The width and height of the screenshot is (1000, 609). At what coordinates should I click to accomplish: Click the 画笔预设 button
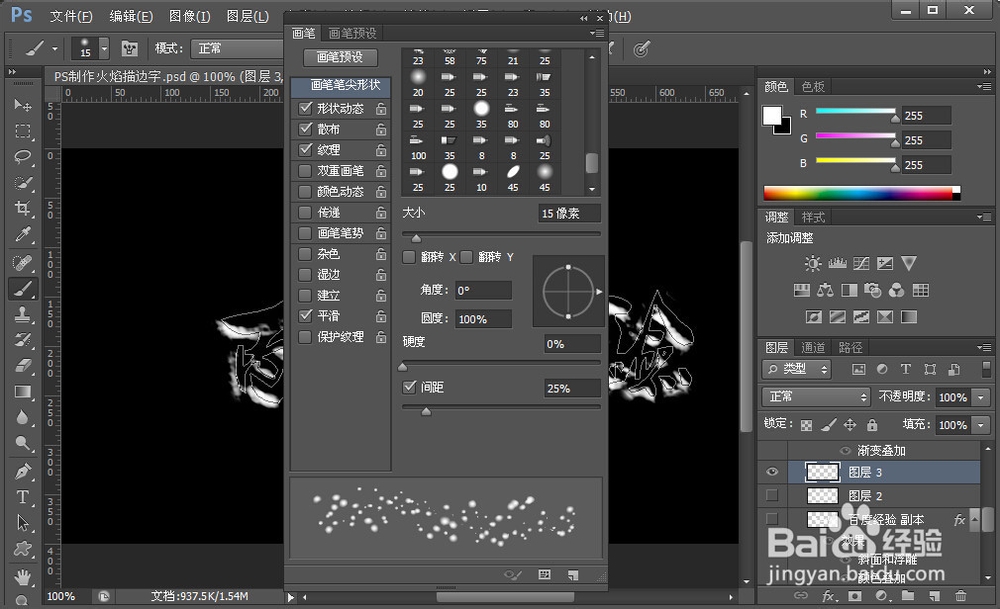(x=340, y=57)
